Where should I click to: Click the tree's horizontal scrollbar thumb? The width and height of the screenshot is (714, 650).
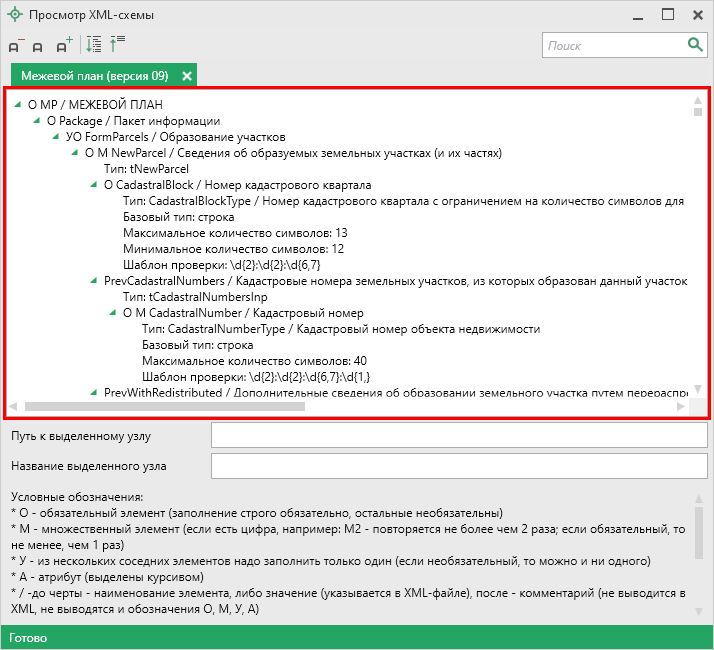point(165,407)
